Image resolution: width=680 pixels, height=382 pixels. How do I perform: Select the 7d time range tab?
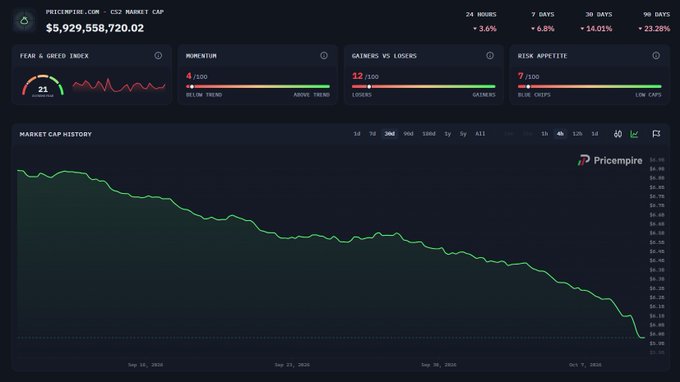point(373,134)
